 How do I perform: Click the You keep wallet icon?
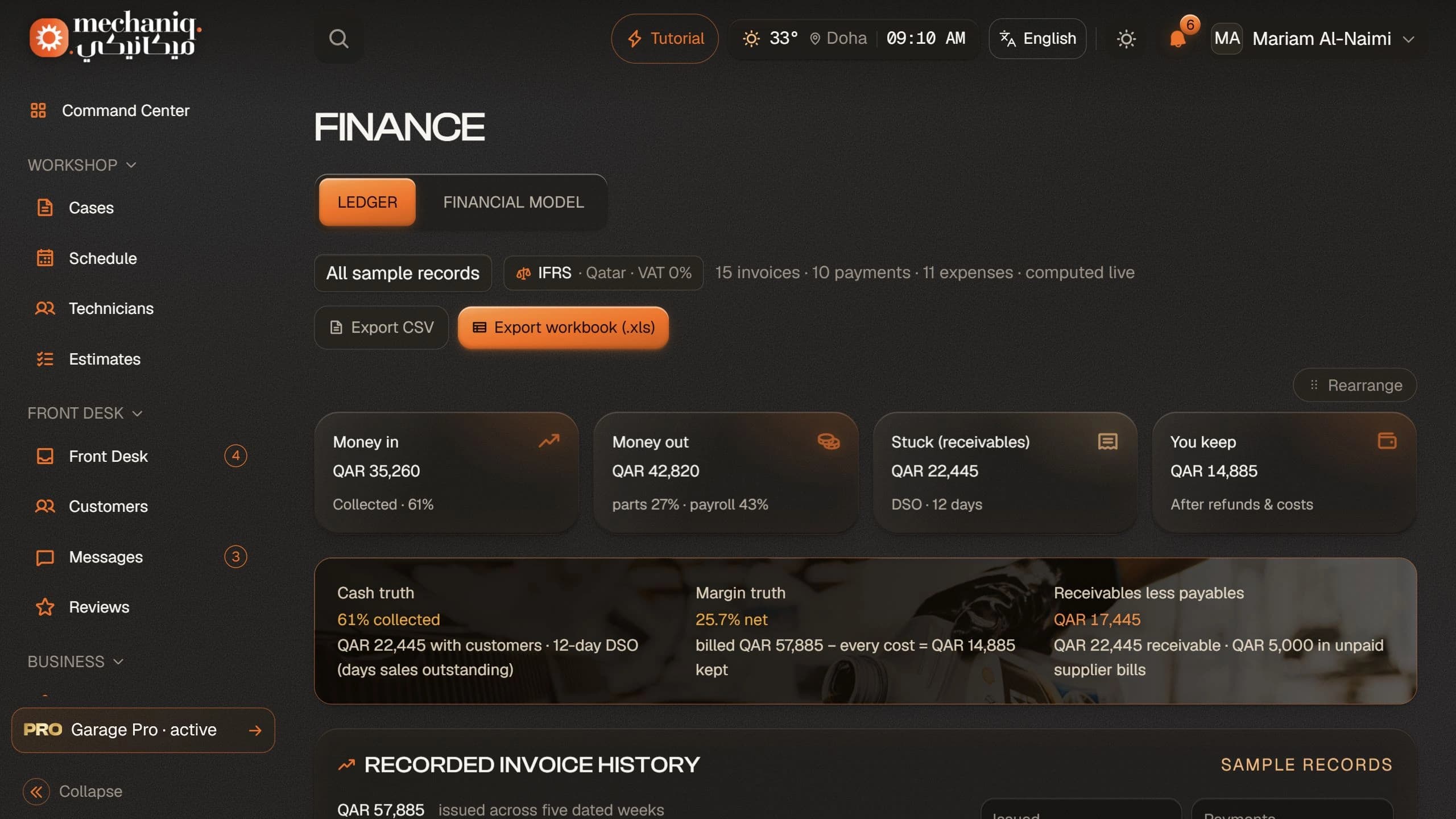click(x=1387, y=441)
